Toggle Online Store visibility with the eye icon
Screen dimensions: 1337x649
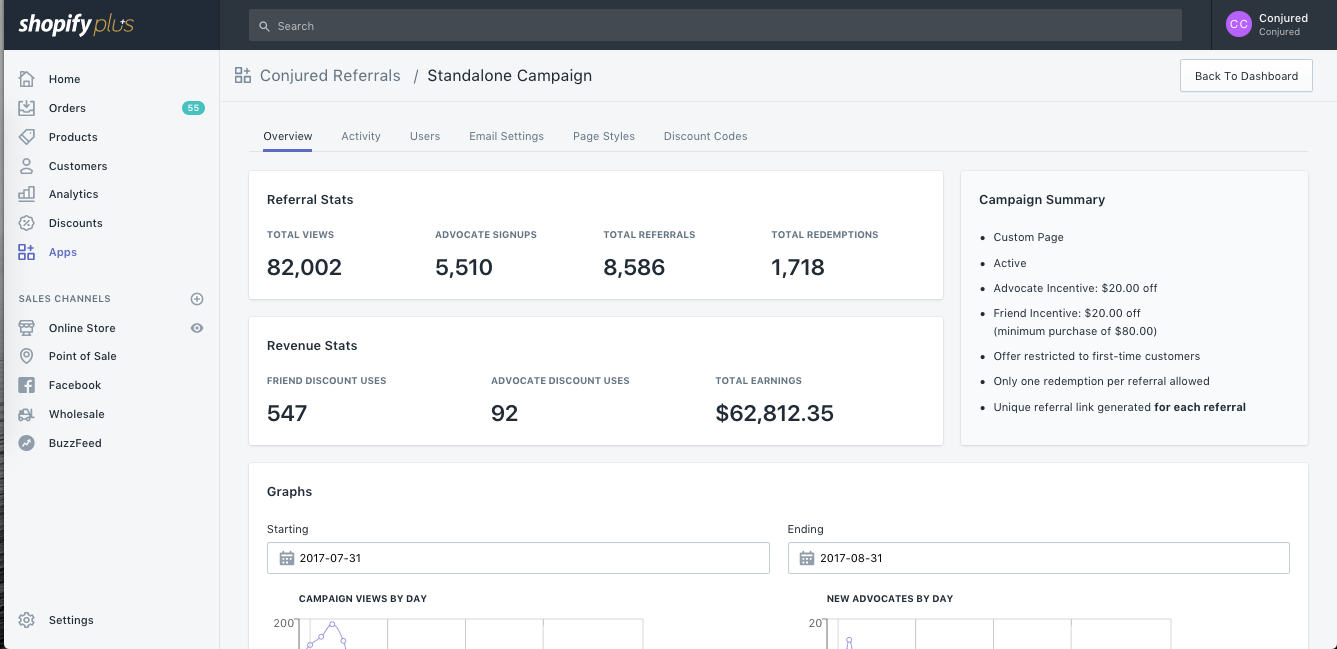197,327
